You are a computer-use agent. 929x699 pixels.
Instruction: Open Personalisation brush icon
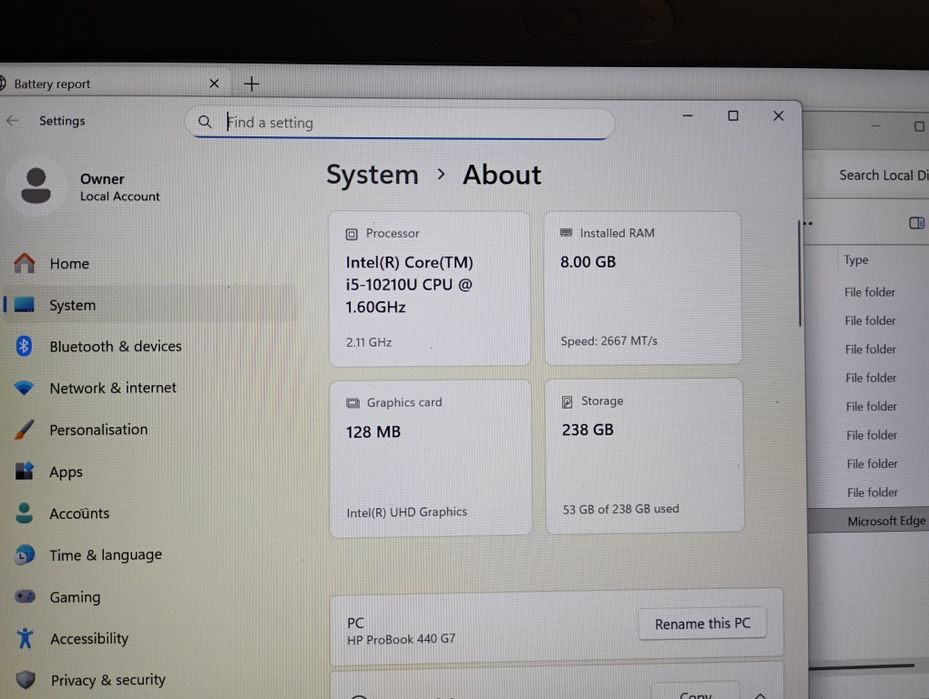[24, 429]
